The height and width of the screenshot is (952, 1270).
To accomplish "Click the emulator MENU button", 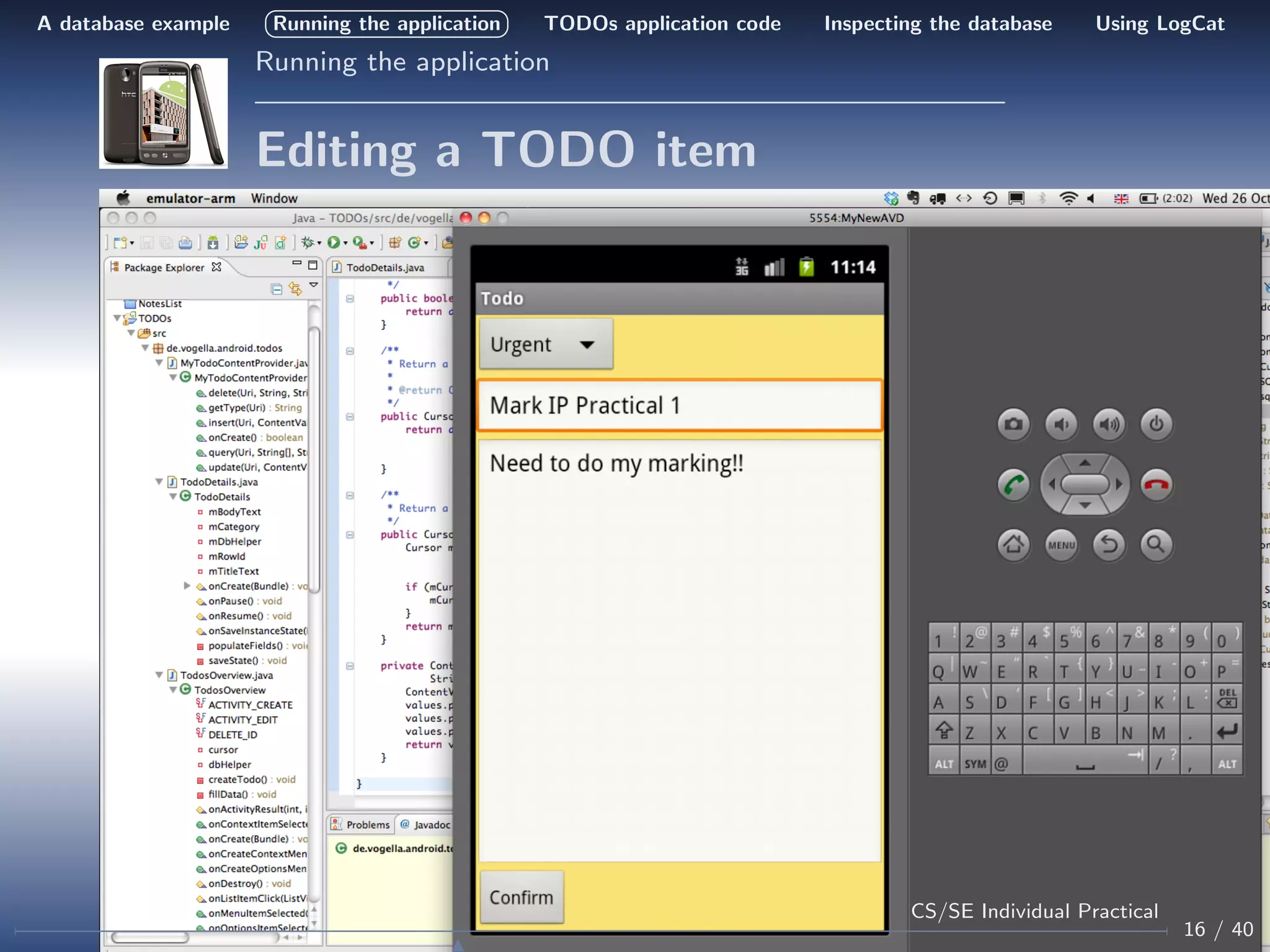I will pos(1061,545).
